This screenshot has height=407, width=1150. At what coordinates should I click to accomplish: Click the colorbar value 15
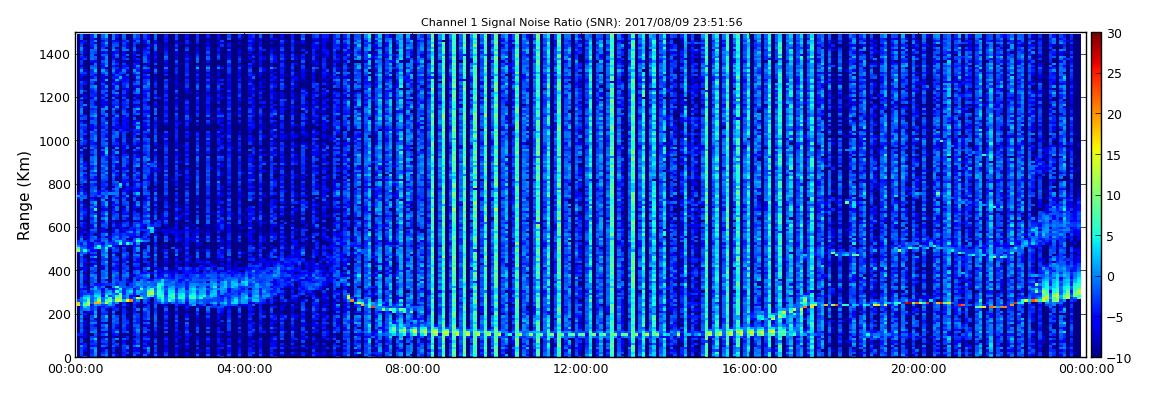[x=1114, y=155]
